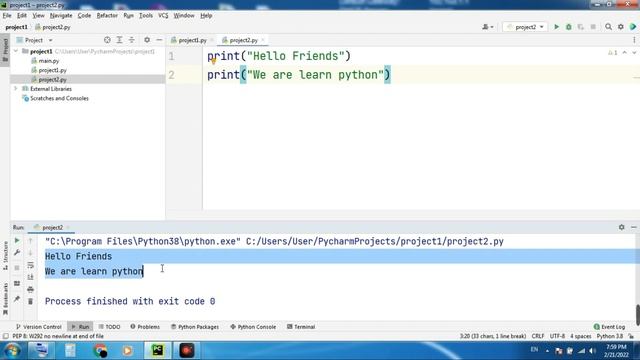Open the Tools menu

(146, 16)
